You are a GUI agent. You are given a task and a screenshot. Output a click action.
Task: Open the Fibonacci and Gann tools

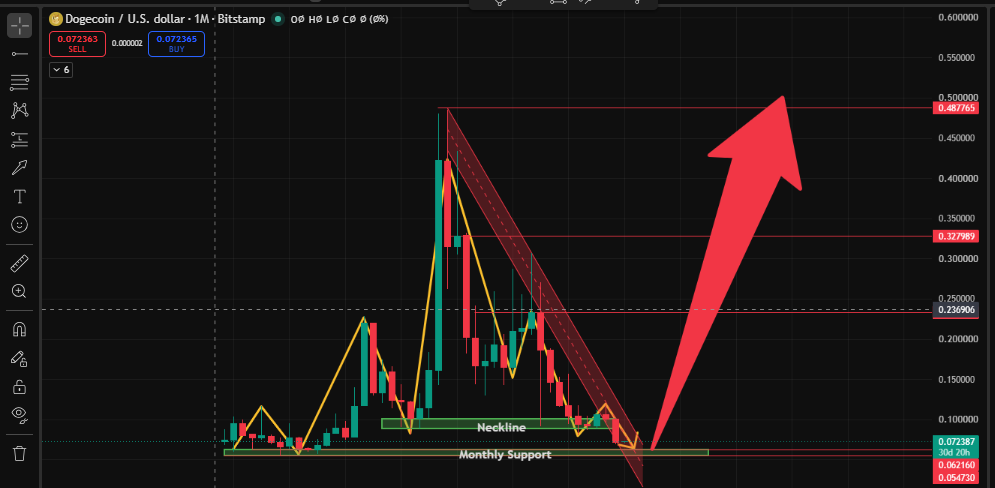pos(20,81)
